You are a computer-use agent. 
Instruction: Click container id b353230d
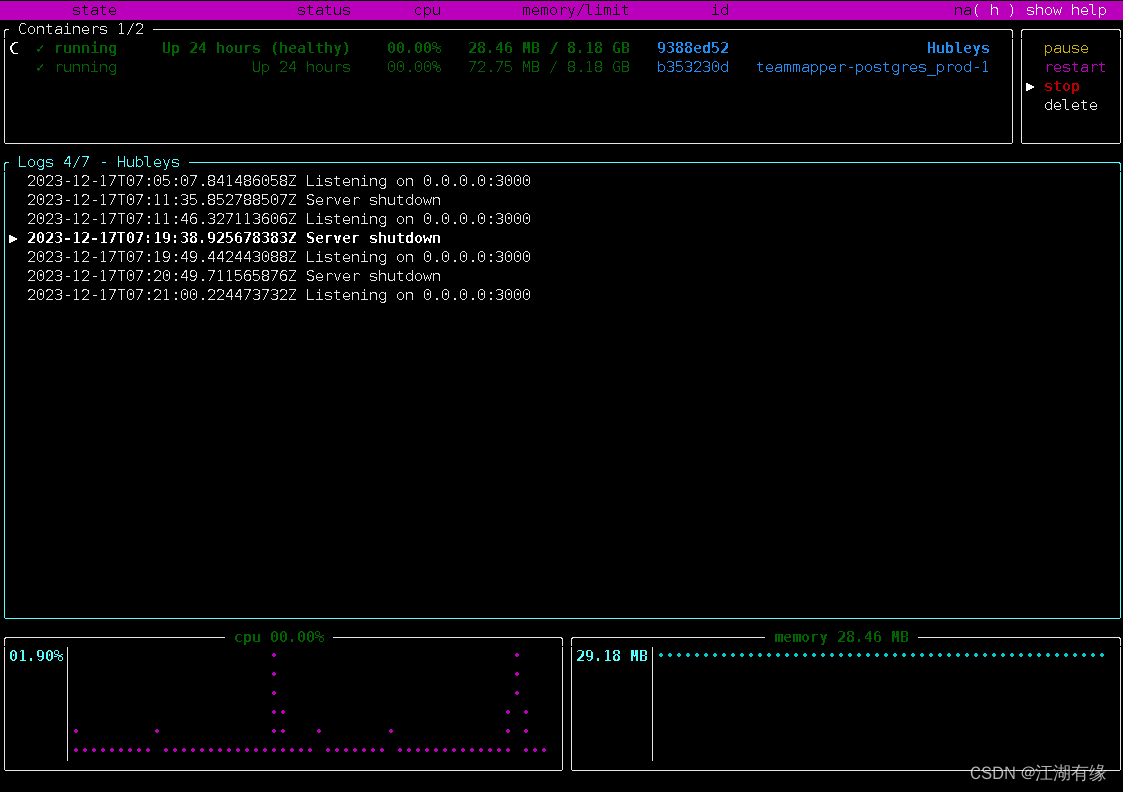tap(693, 67)
